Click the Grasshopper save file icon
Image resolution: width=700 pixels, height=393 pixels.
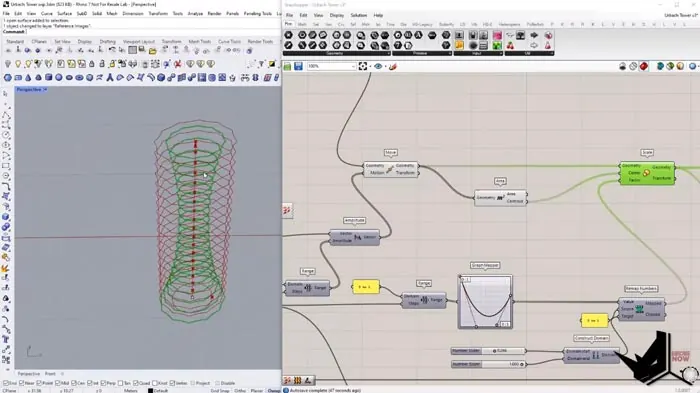tap(298, 67)
